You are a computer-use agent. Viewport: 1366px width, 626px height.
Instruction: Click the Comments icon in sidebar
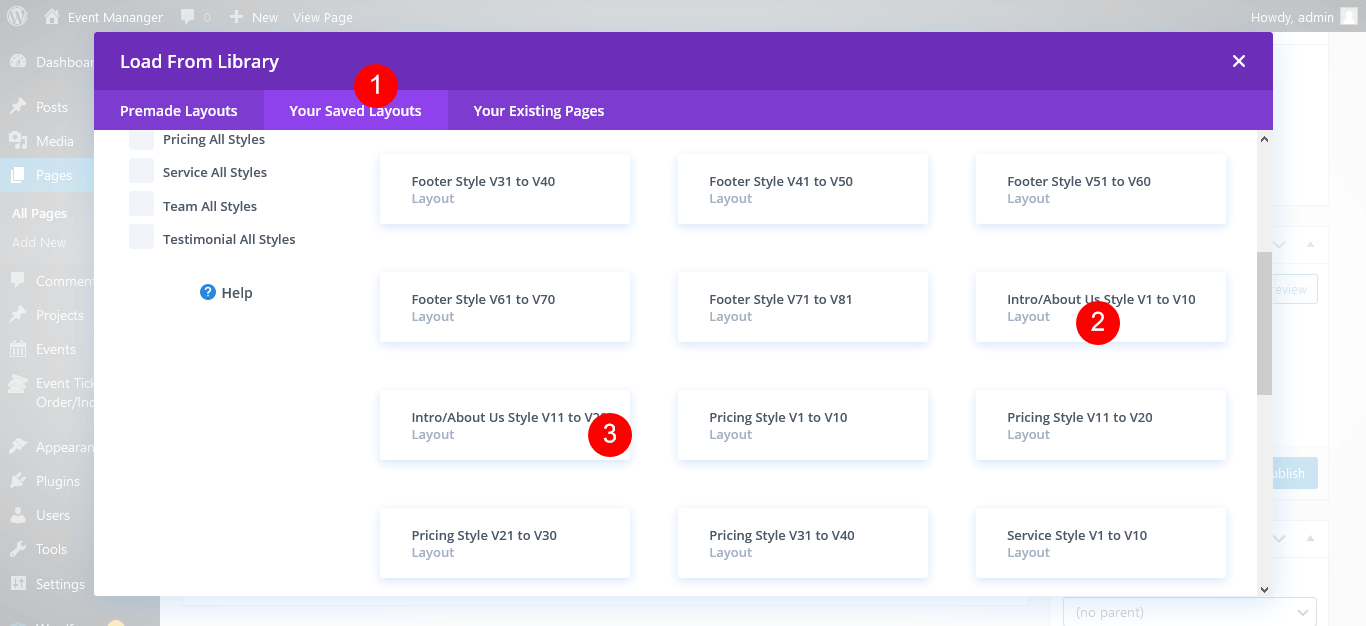(x=18, y=281)
